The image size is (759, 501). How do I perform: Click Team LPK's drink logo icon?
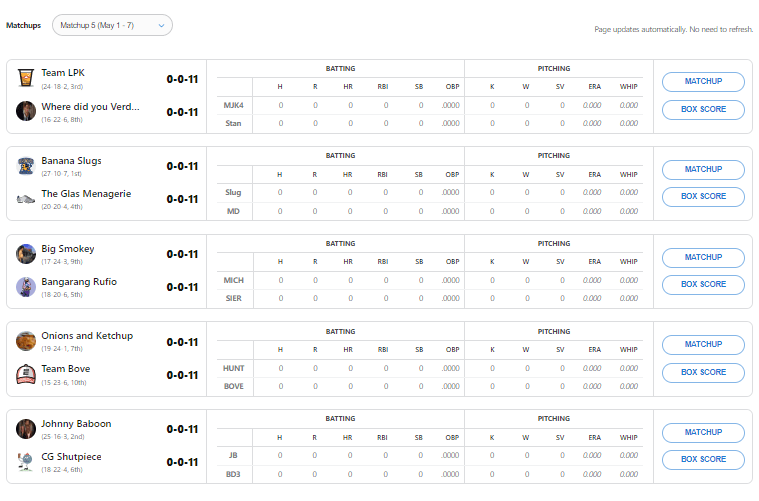(26, 78)
